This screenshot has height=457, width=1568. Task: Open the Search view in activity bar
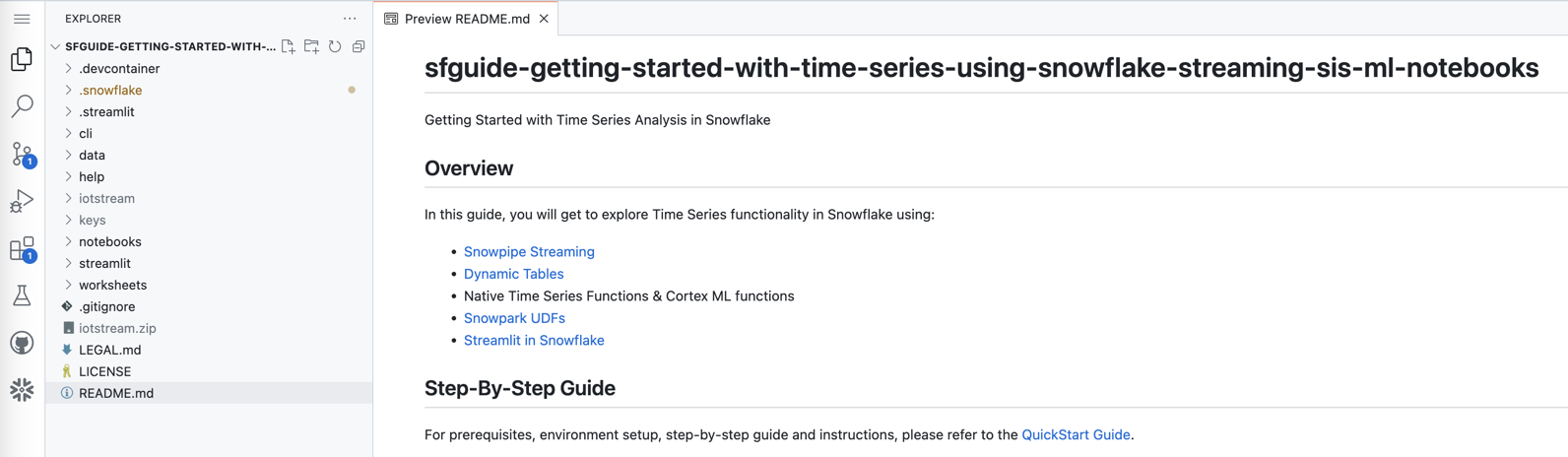coord(22,105)
